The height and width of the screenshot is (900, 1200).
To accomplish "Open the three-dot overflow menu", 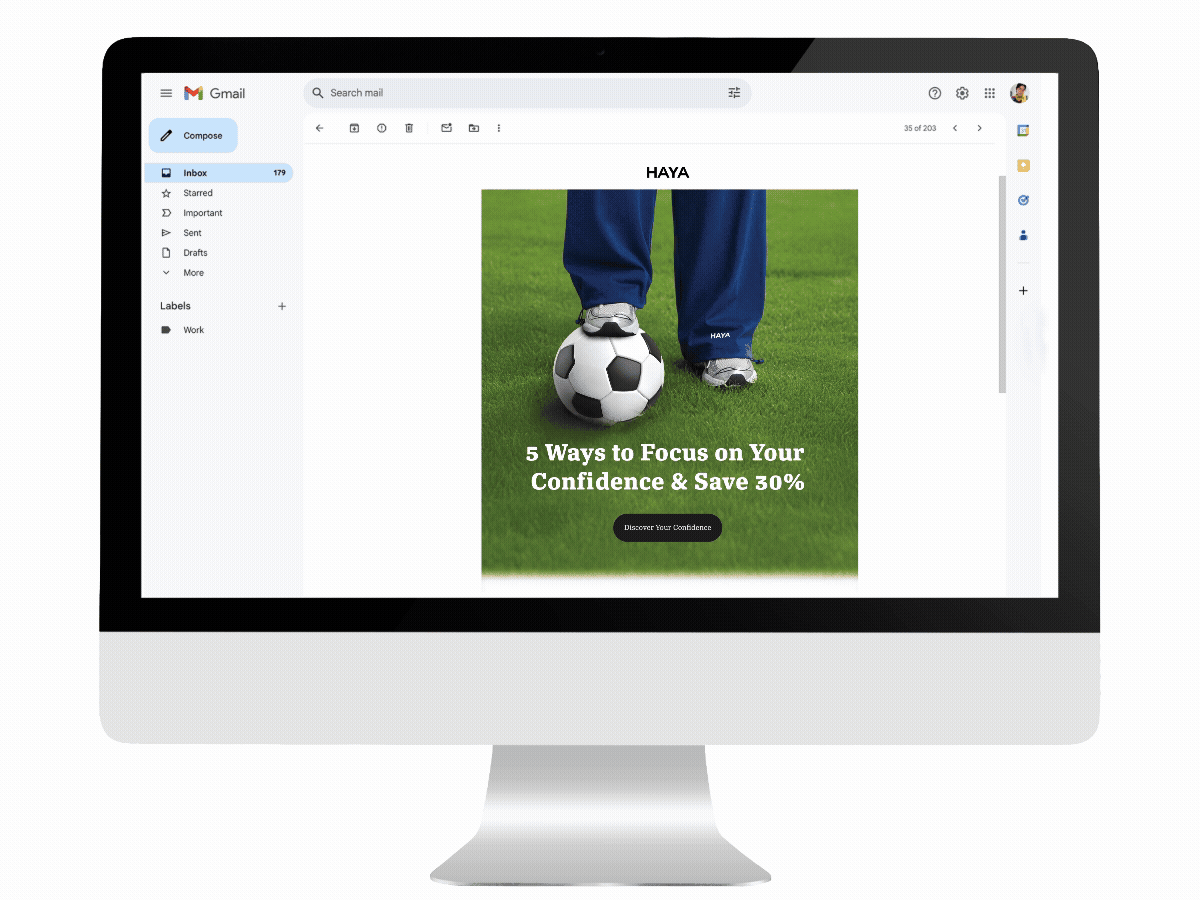I will tap(499, 128).
